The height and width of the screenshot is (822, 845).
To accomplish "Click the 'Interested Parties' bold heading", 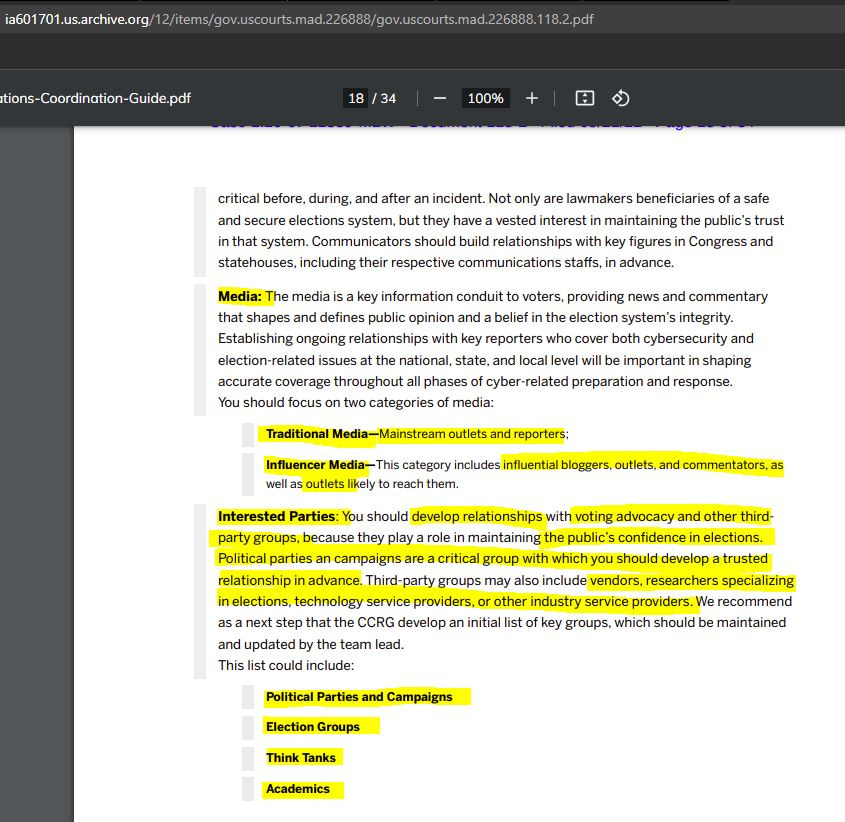I will click(x=276, y=516).
